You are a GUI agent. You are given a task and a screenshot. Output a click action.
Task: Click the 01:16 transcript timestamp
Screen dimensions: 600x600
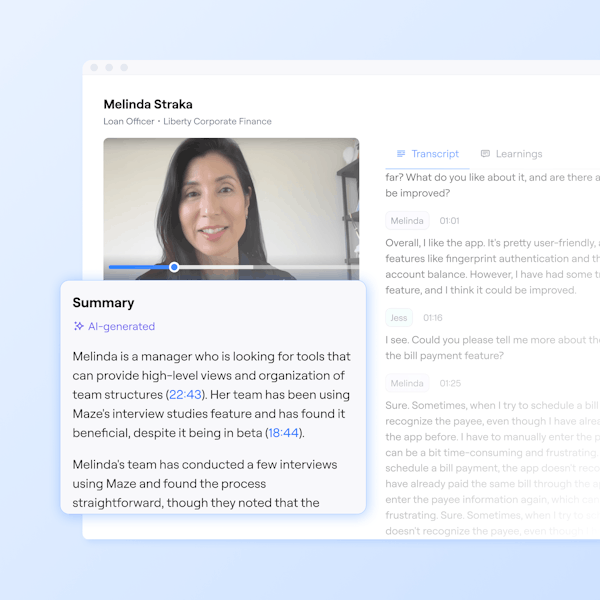433,318
